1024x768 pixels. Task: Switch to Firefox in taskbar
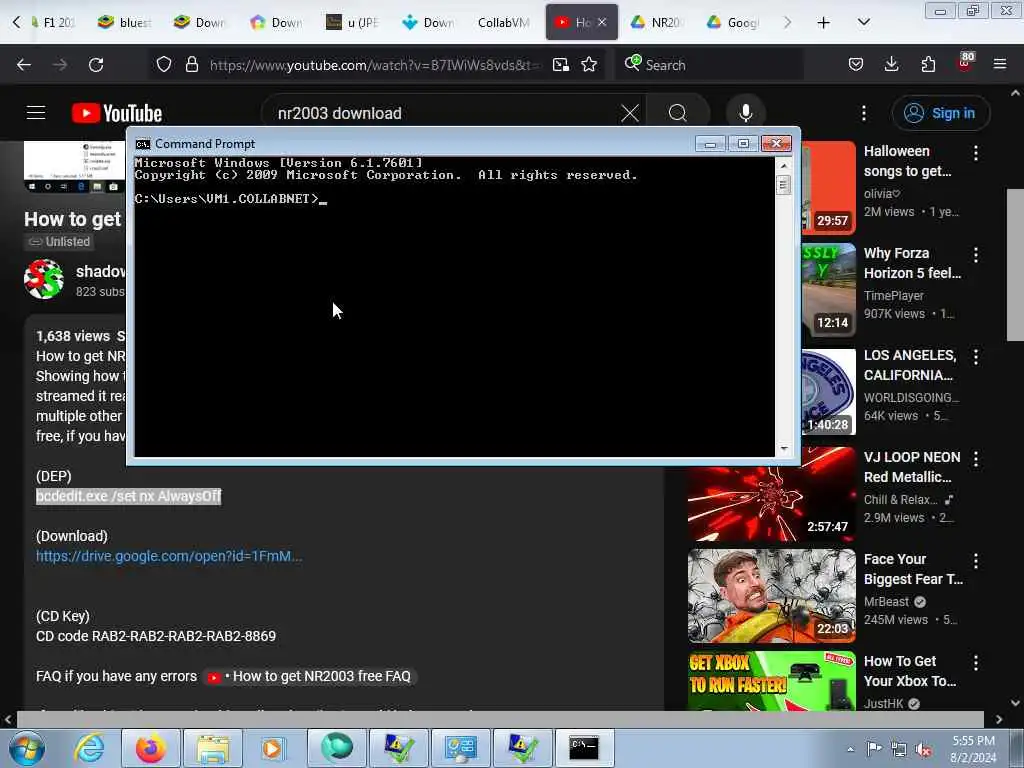point(150,748)
